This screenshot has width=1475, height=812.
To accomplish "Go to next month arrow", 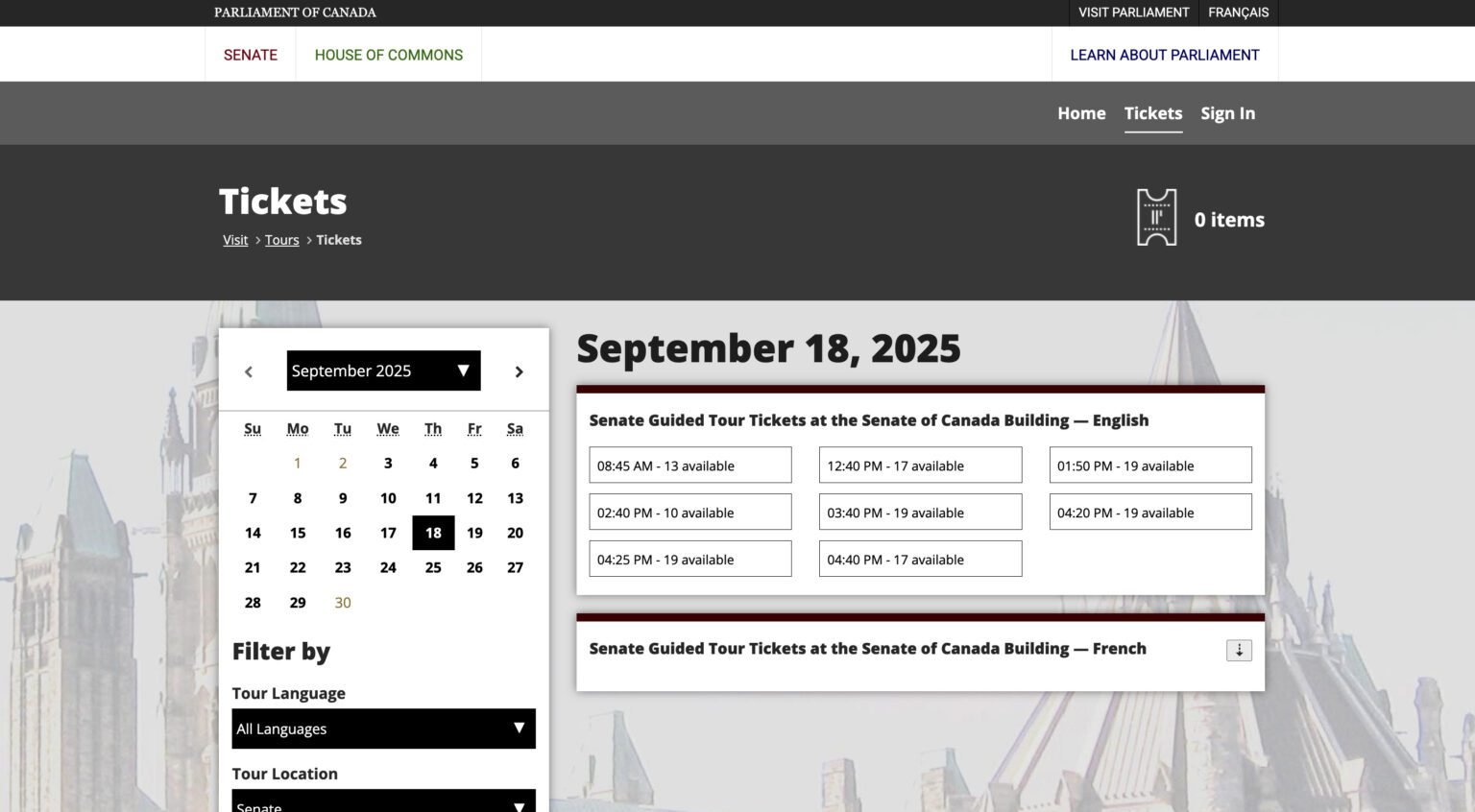I will coord(519,371).
